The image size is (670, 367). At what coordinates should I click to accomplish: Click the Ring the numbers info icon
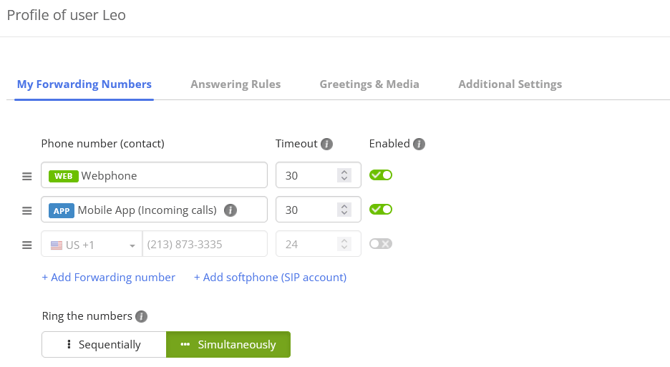141,317
